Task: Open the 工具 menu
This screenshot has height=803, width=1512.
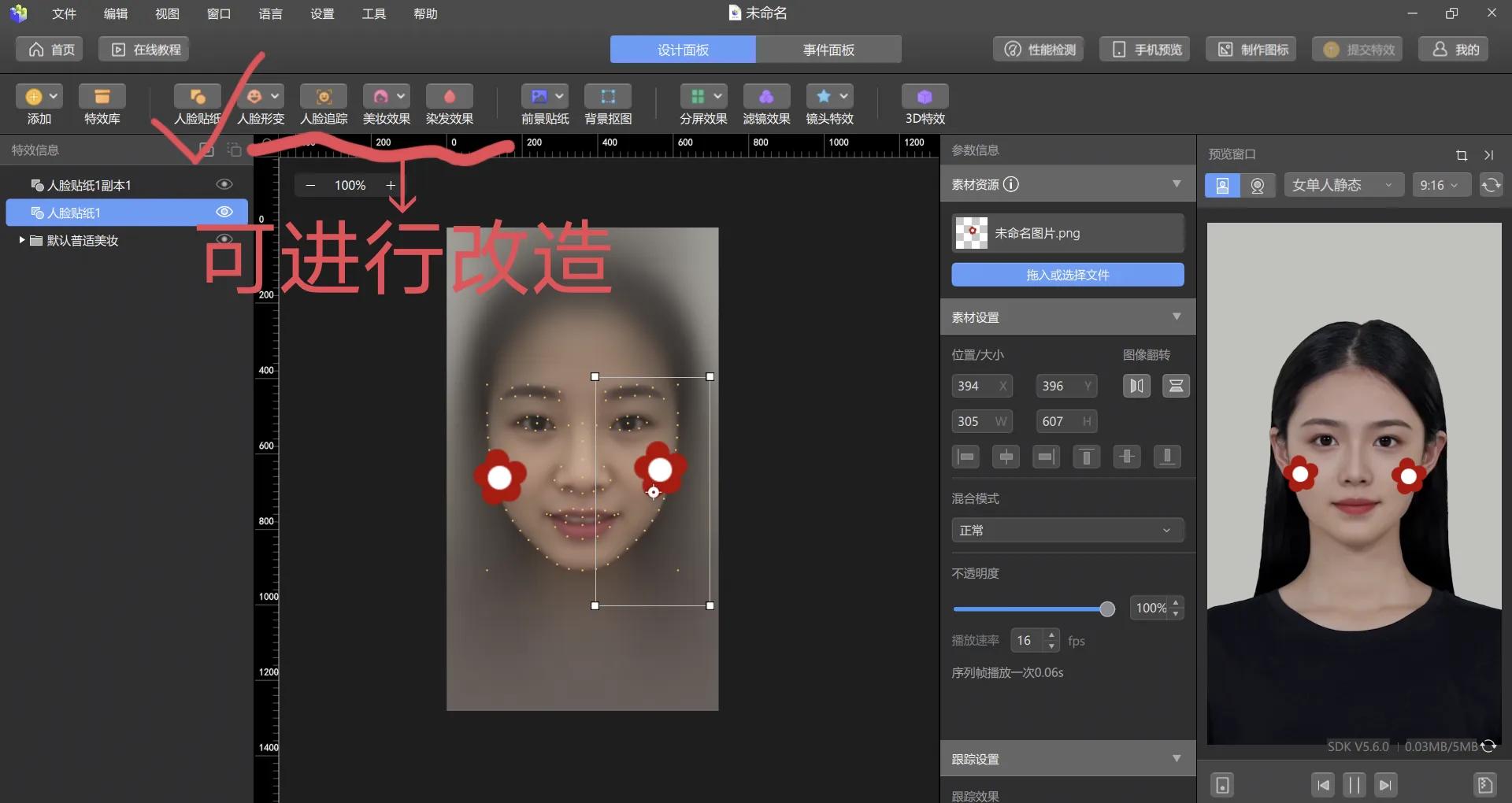Action: pyautogui.click(x=373, y=13)
